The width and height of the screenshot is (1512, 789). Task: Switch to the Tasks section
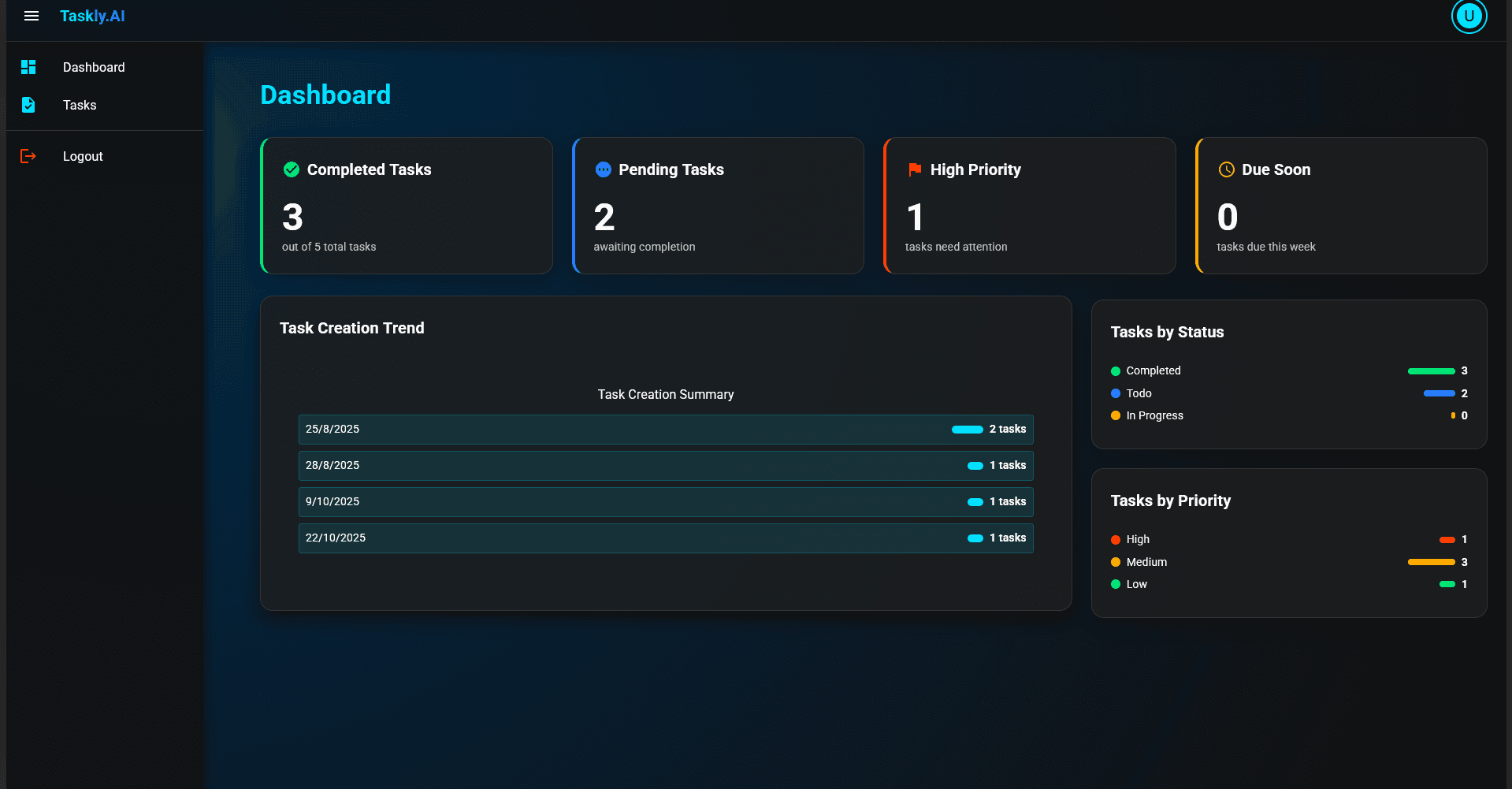coord(80,105)
